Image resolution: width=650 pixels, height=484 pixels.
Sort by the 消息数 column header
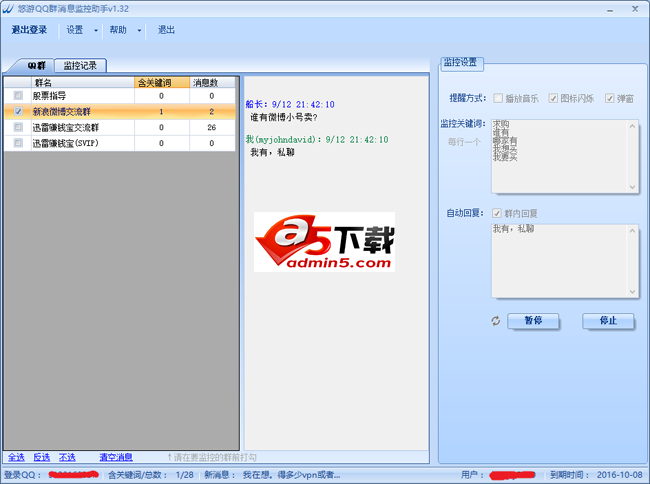[x=212, y=82]
